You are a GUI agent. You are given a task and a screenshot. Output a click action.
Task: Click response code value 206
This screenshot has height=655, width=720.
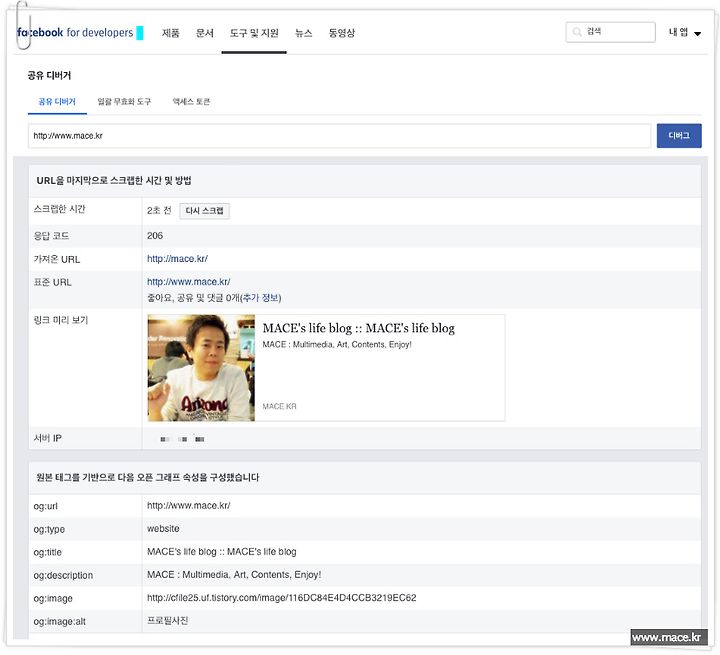pyautogui.click(x=155, y=236)
